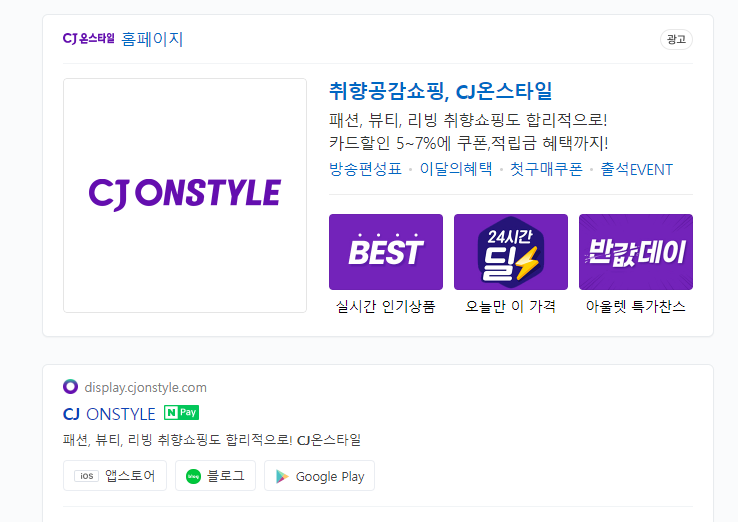Click the text '카드할인 5~7%에 쿠폰,적립금 혜택까지!'
The height and width of the screenshot is (522, 738).
468,143
